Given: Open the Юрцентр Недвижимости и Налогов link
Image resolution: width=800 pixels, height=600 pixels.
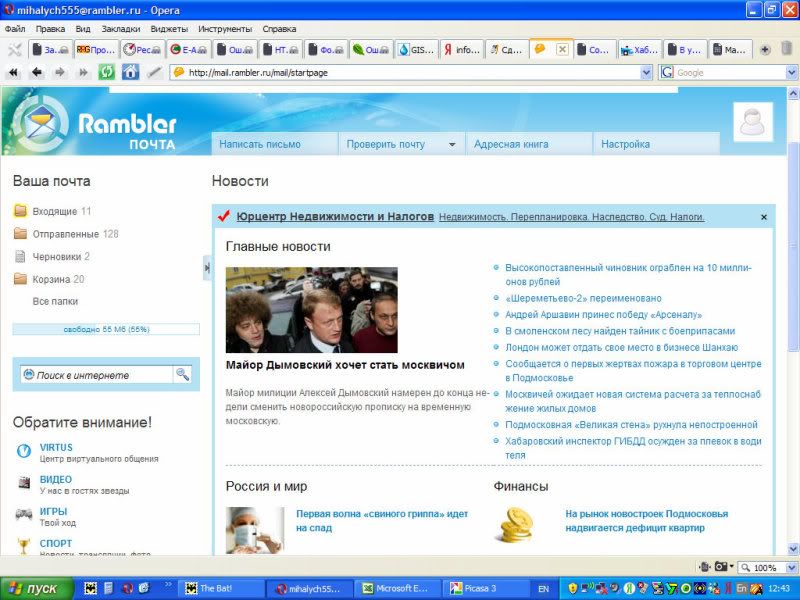Looking at the screenshot, I should pyautogui.click(x=335, y=216).
